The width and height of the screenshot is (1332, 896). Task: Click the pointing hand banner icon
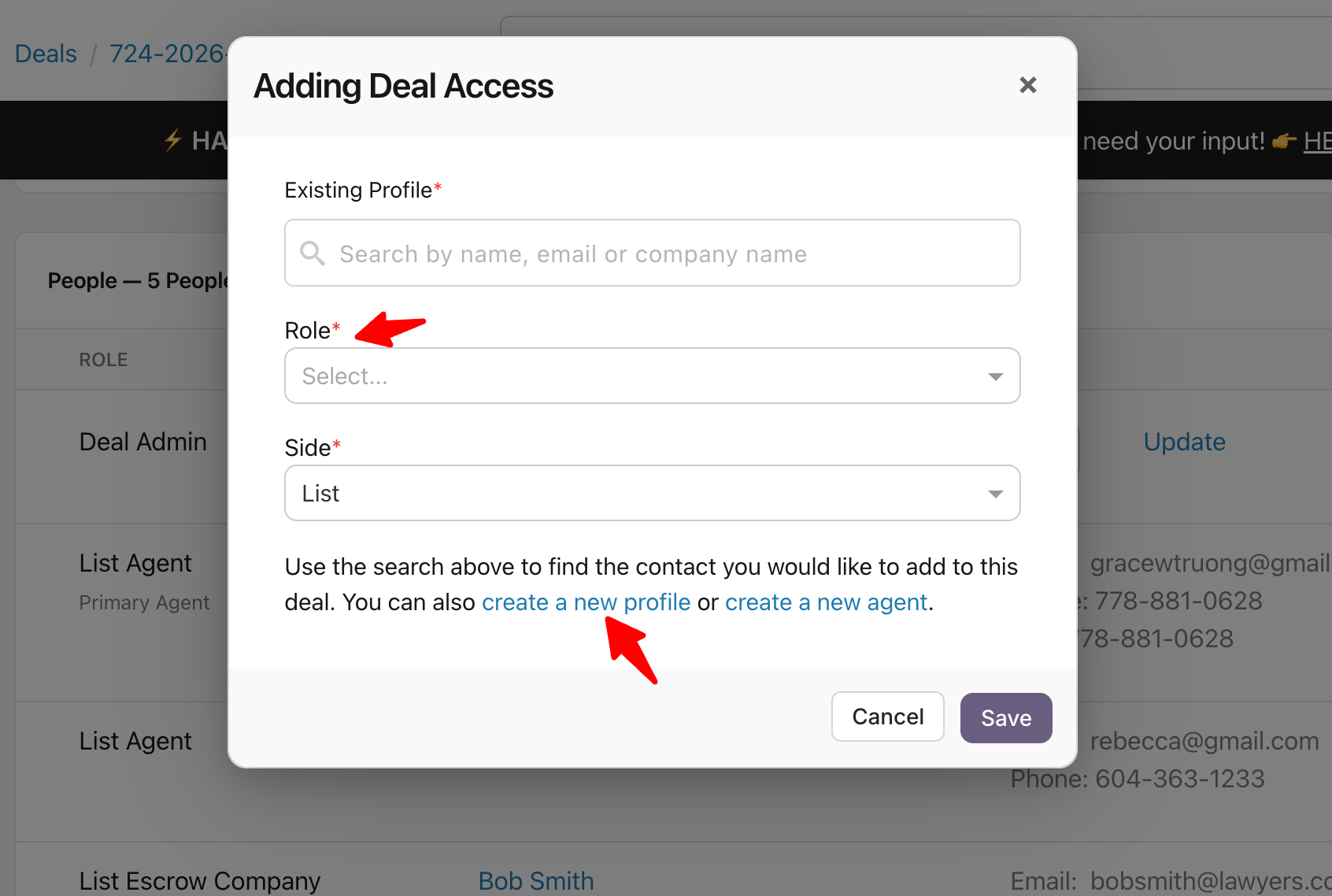1284,141
